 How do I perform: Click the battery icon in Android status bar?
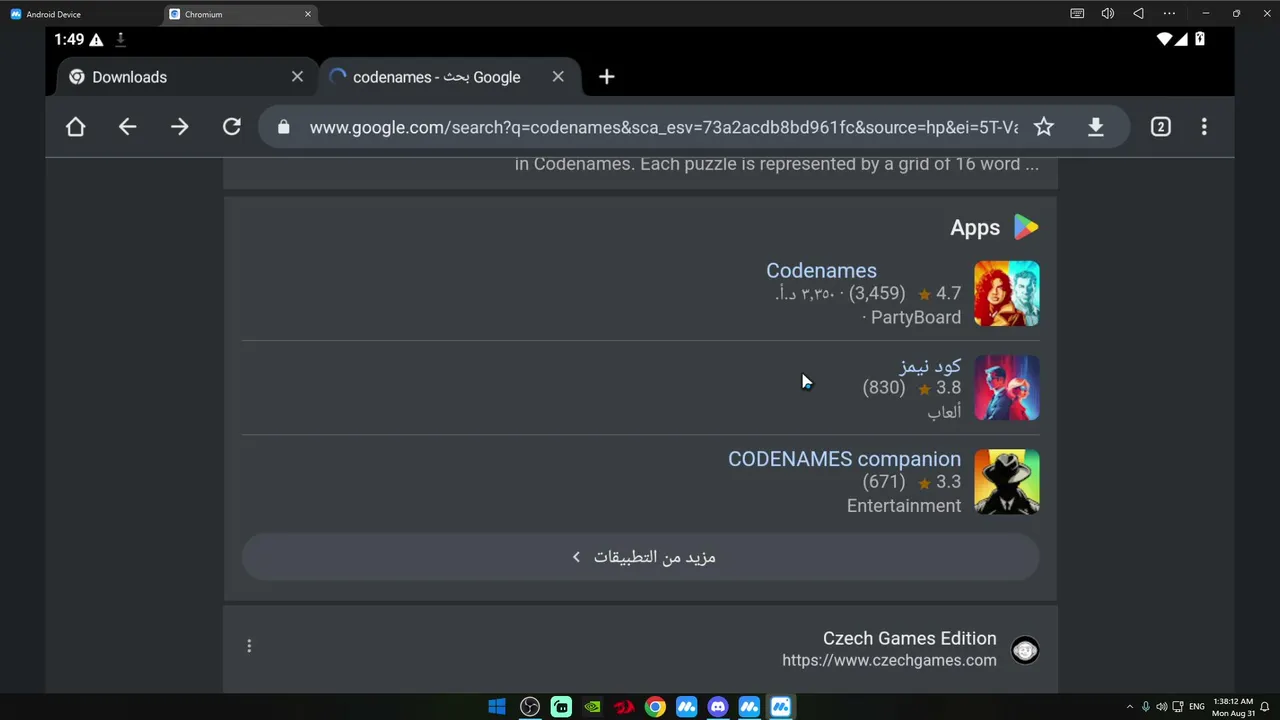tap(1200, 40)
